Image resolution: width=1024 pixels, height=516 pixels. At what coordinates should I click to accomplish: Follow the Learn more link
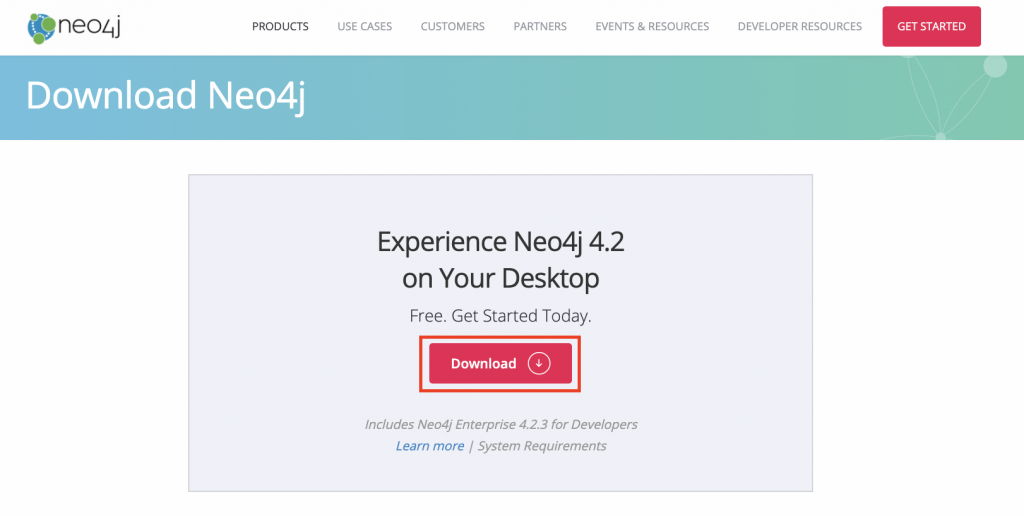[430, 446]
